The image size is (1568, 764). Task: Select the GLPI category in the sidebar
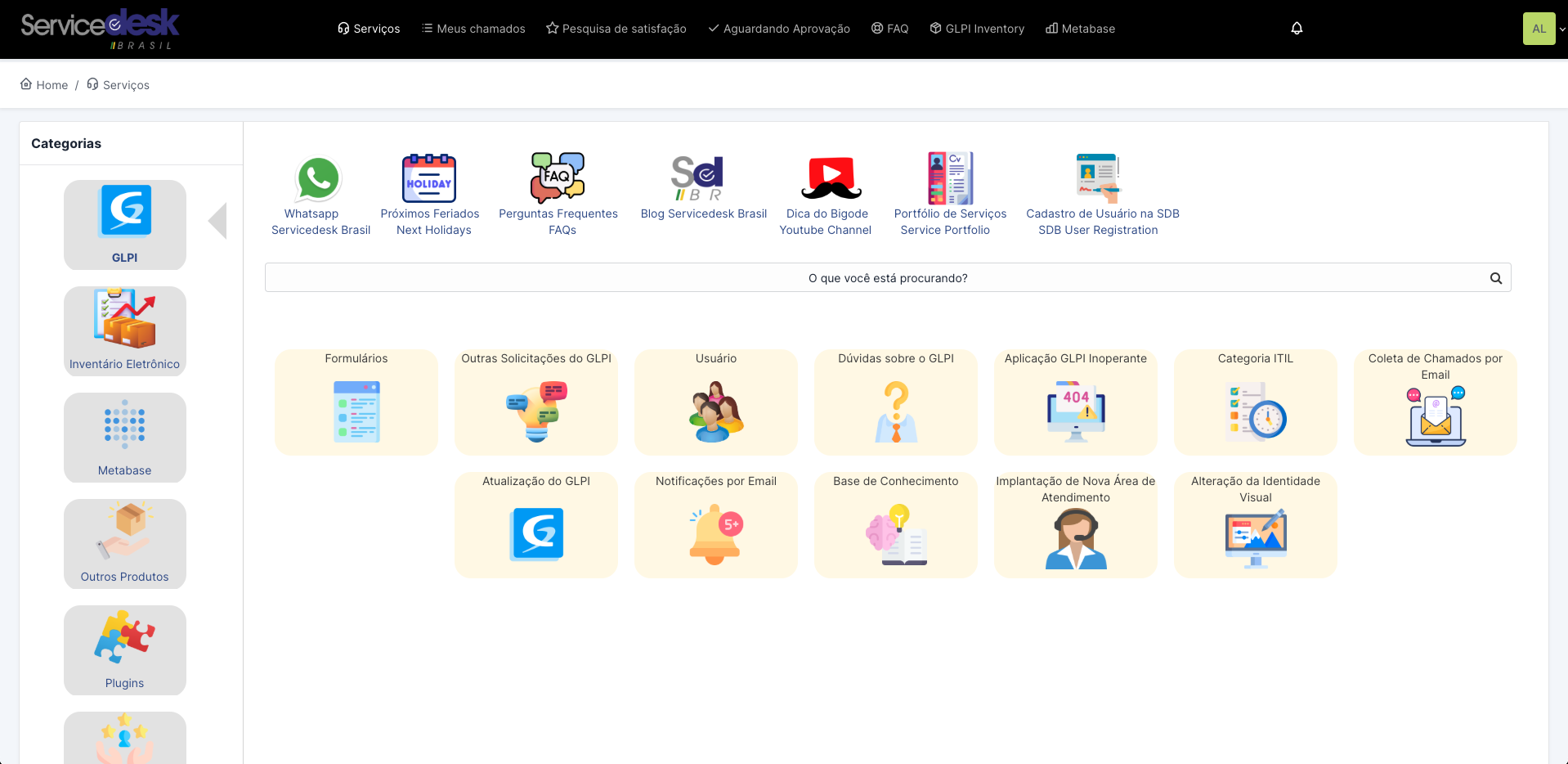point(124,225)
